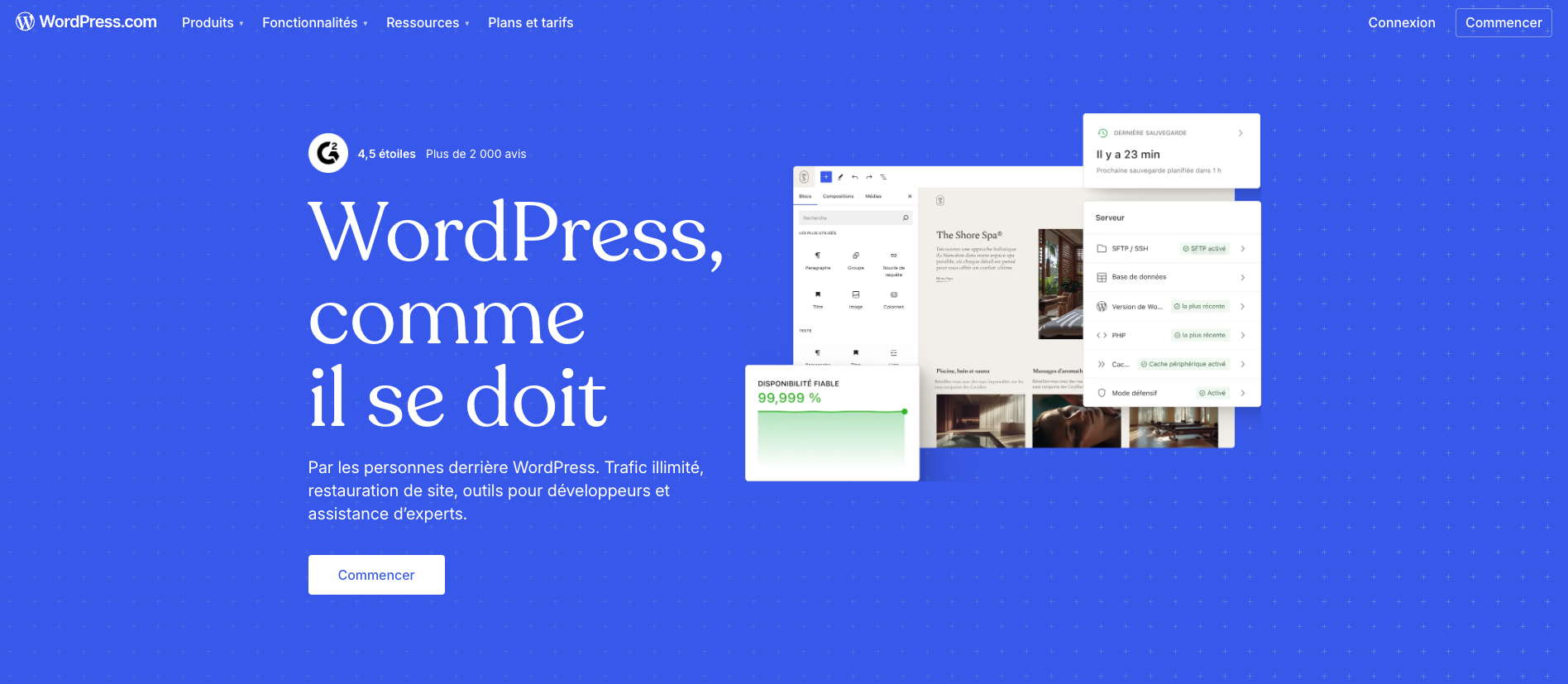Click the spa logo on the page preview
The height and width of the screenshot is (684, 1568).
coord(940,200)
